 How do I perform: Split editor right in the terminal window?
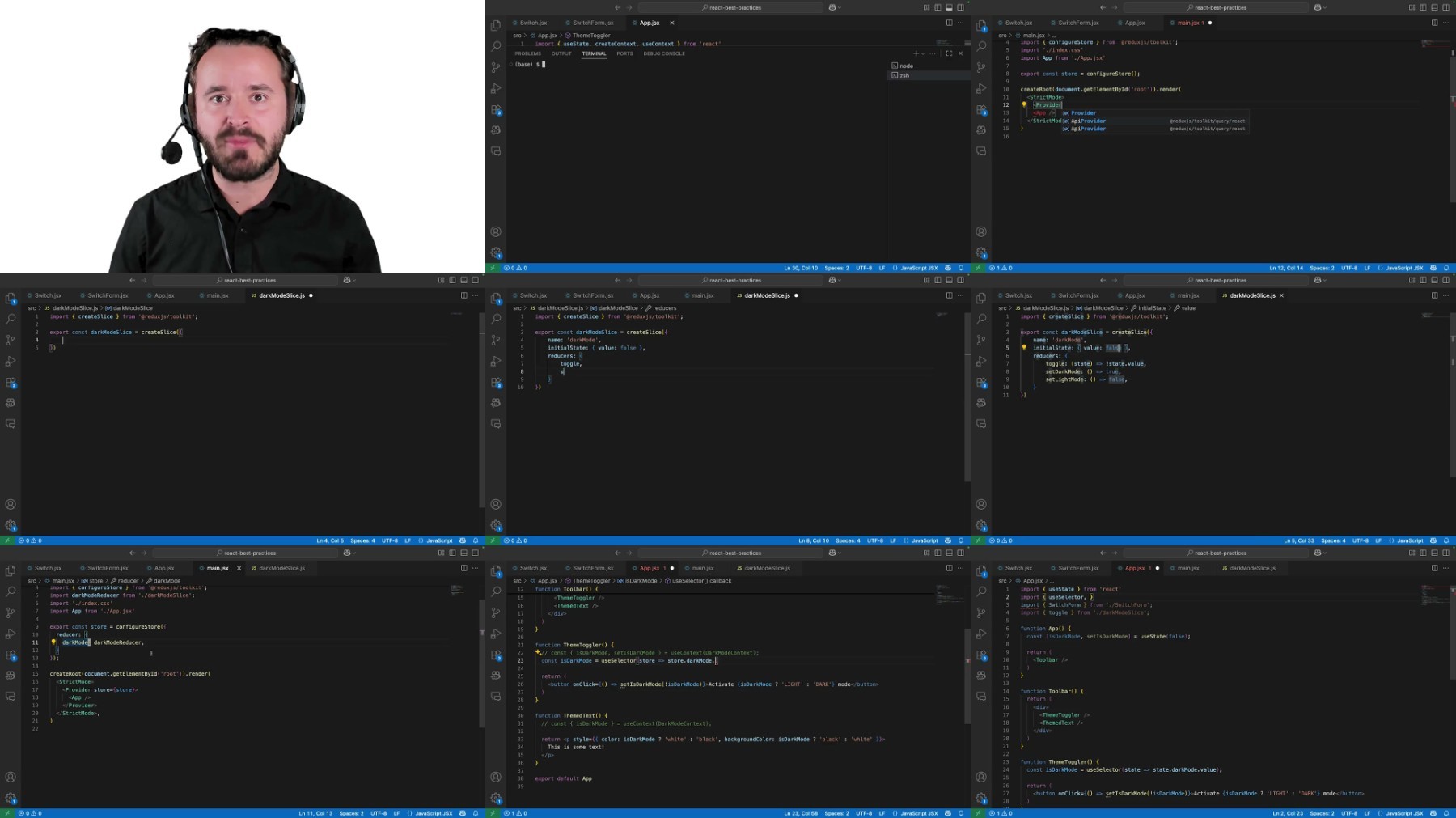click(x=949, y=23)
